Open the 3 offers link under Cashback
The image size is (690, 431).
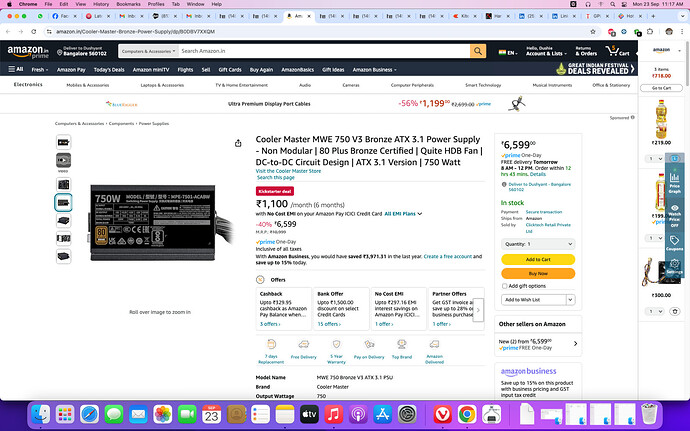click(270, 324)
